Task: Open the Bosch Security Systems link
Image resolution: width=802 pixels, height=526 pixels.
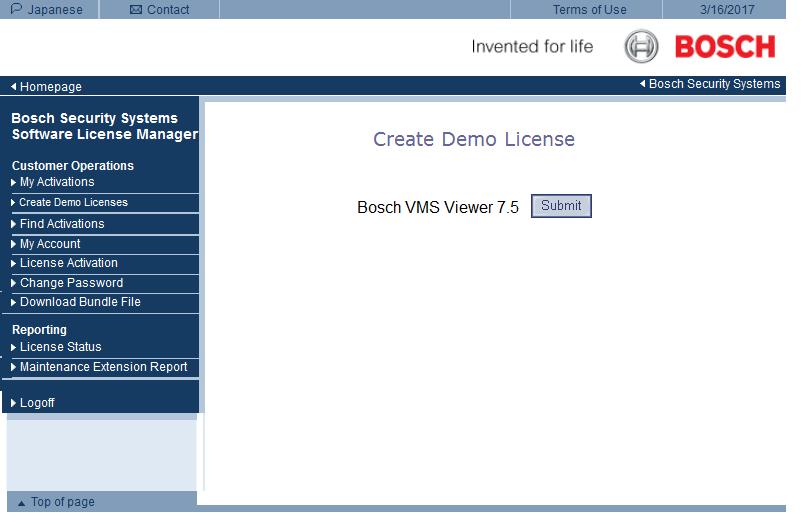Action: [714, 84]
